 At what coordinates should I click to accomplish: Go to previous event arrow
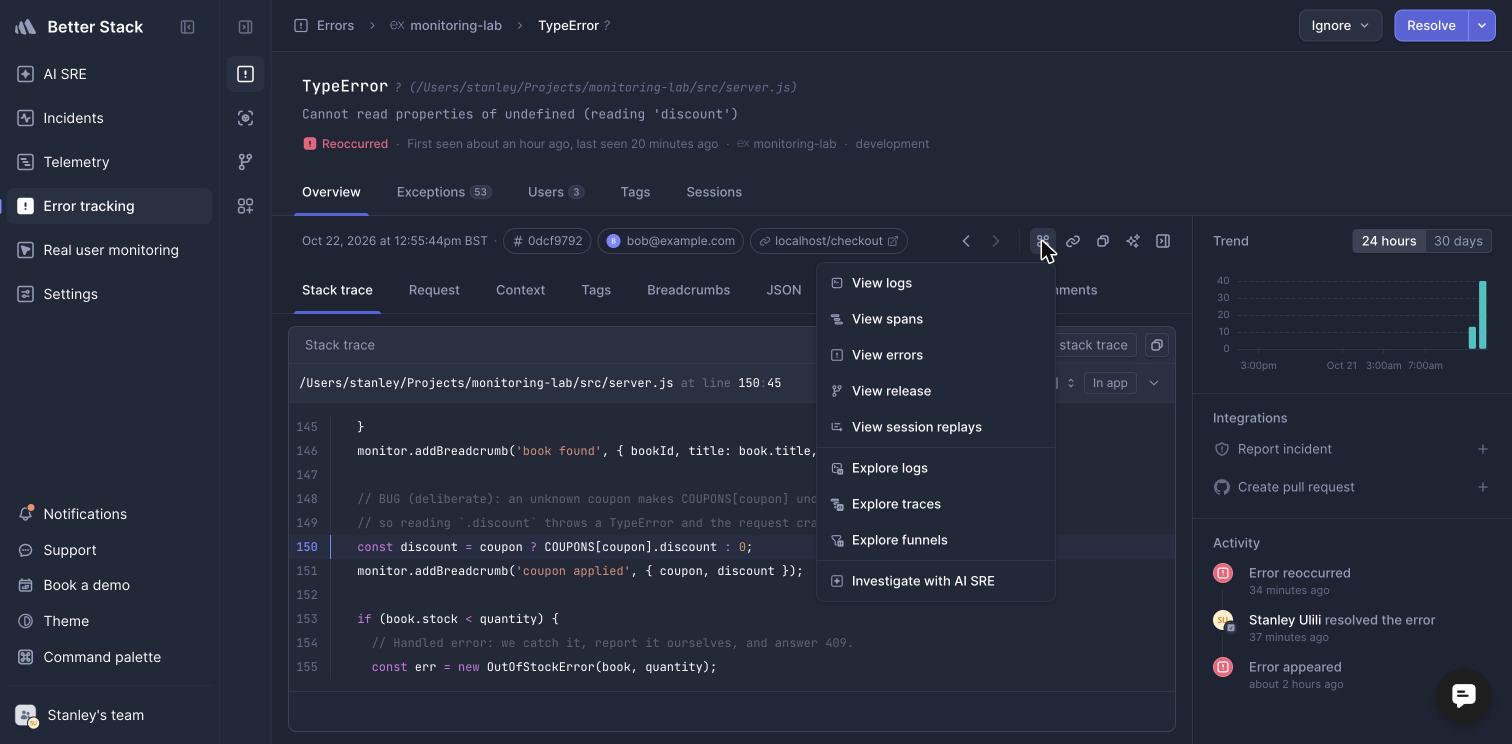coord(966,241)
